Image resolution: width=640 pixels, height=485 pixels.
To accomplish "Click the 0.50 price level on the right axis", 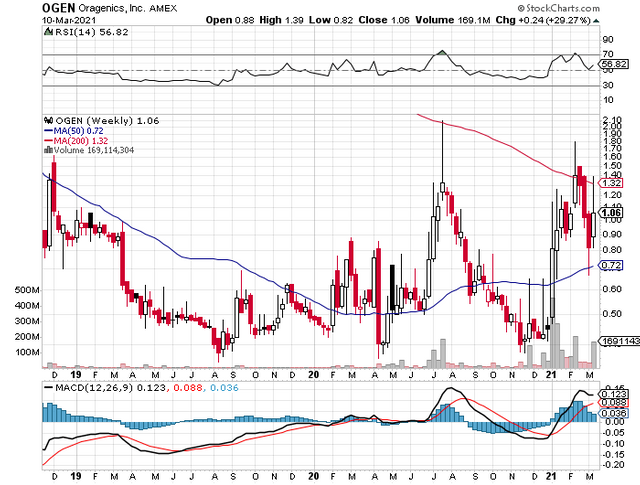I will point(612,314).
